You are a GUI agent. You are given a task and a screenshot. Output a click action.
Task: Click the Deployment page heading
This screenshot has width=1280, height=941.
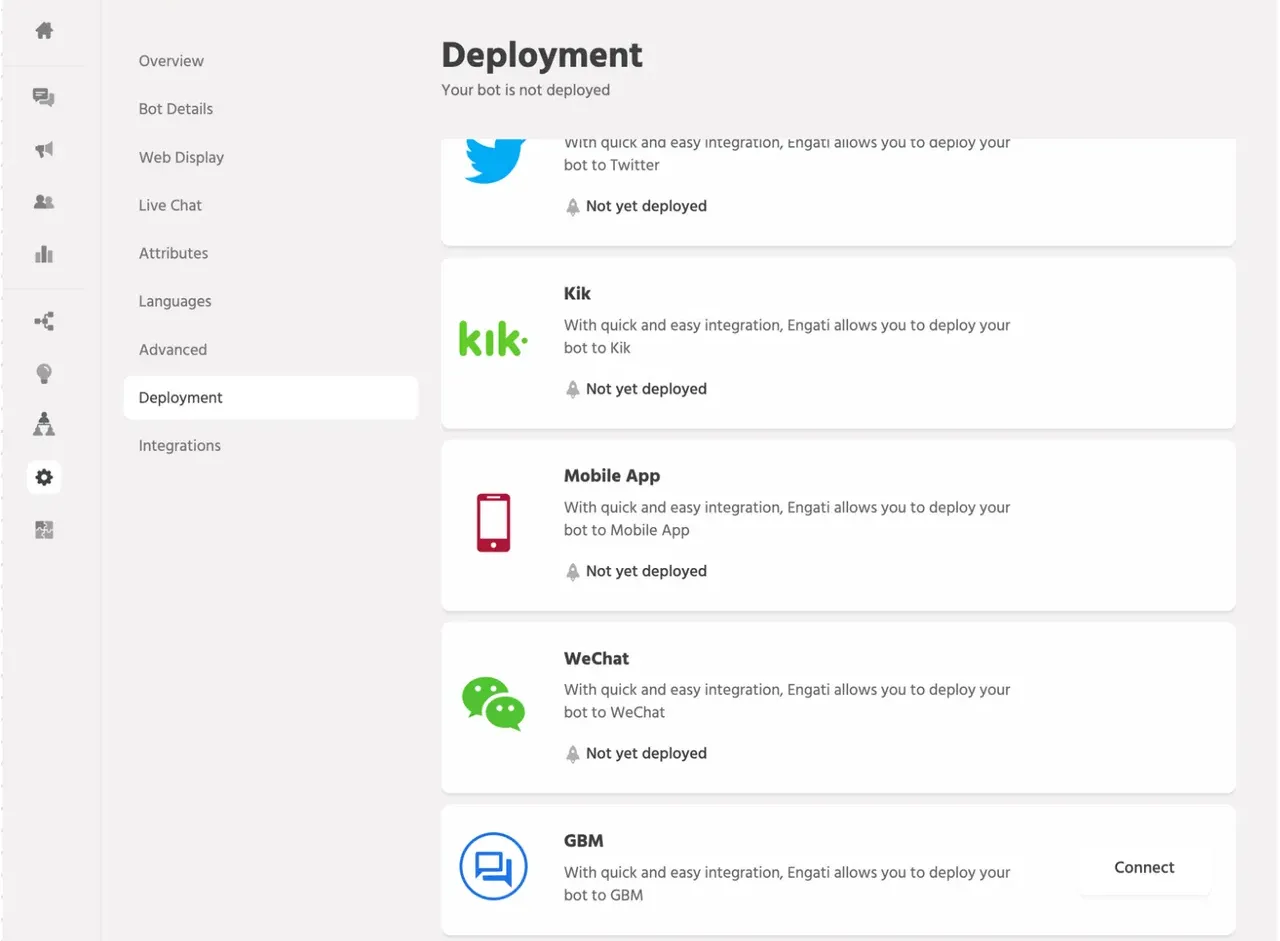click(x=542, y=55)
